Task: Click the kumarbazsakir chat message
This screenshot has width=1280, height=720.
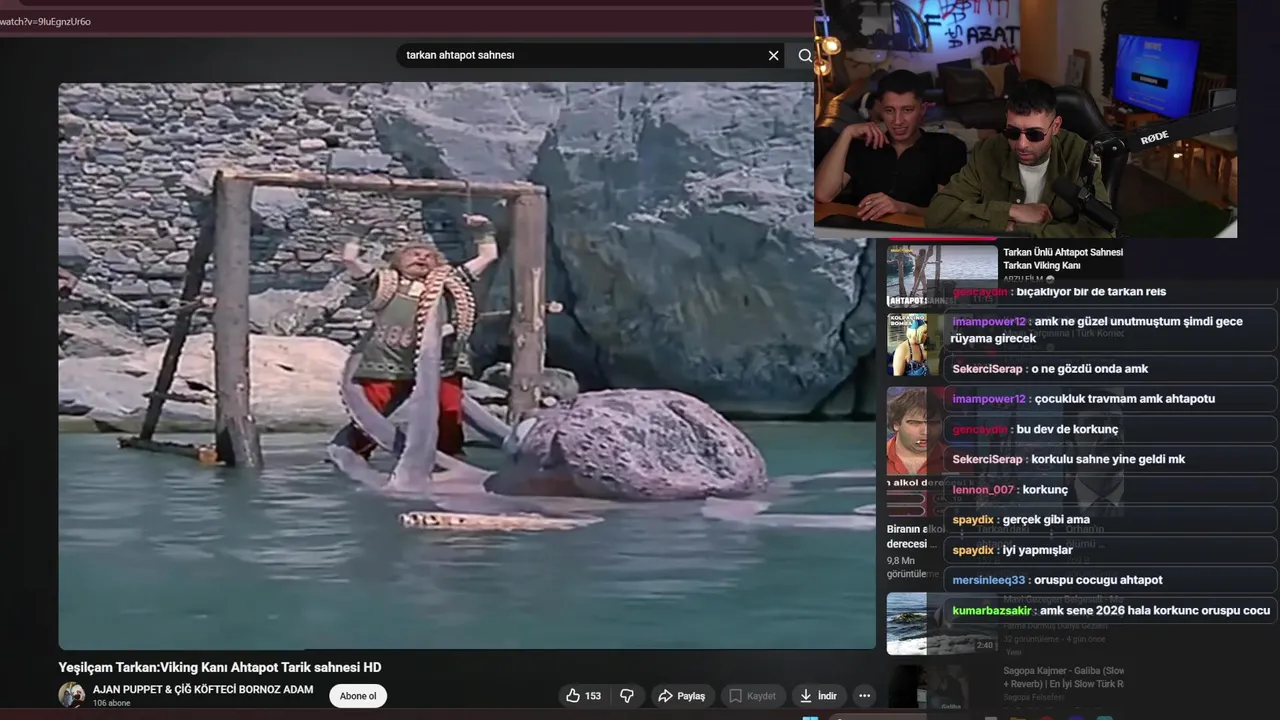Action: point(1110,611)
